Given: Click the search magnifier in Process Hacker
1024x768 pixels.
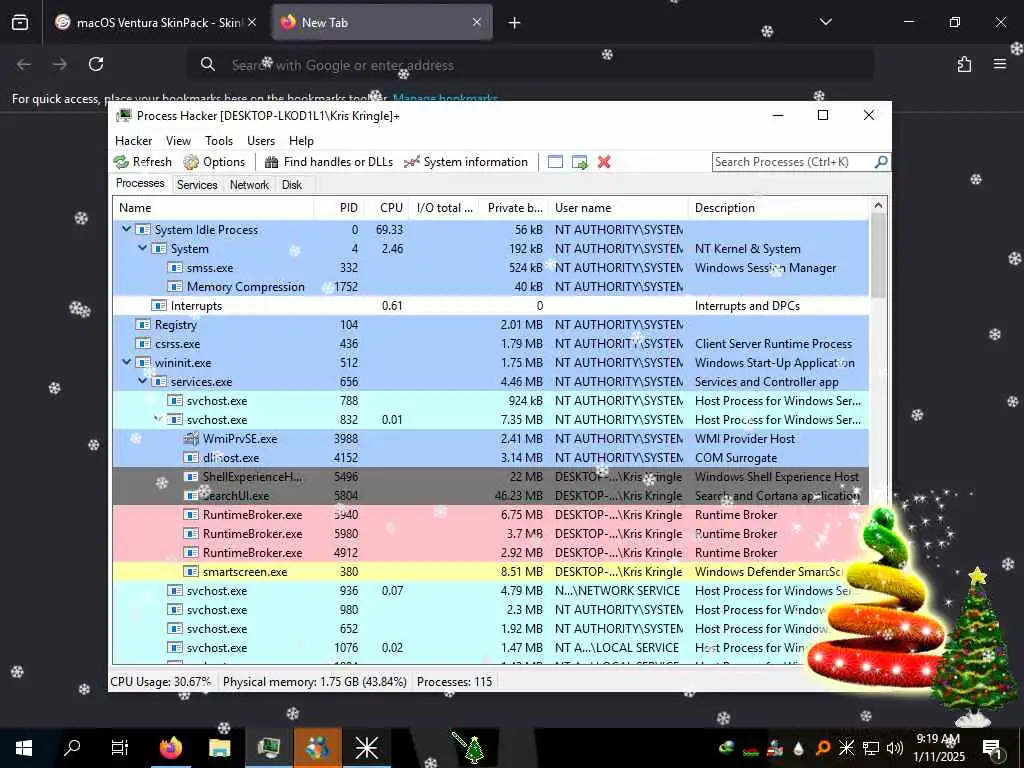Looking at the screenshot, I should click(x=881, y=161).
